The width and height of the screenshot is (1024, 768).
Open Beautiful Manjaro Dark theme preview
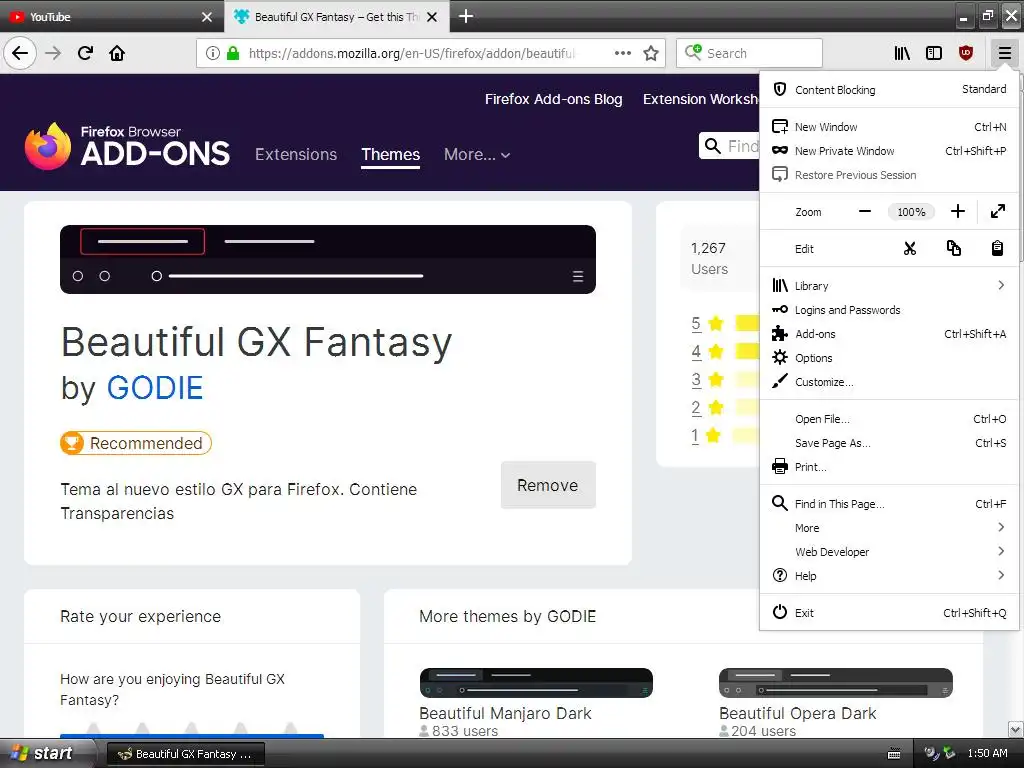(536, 683)
